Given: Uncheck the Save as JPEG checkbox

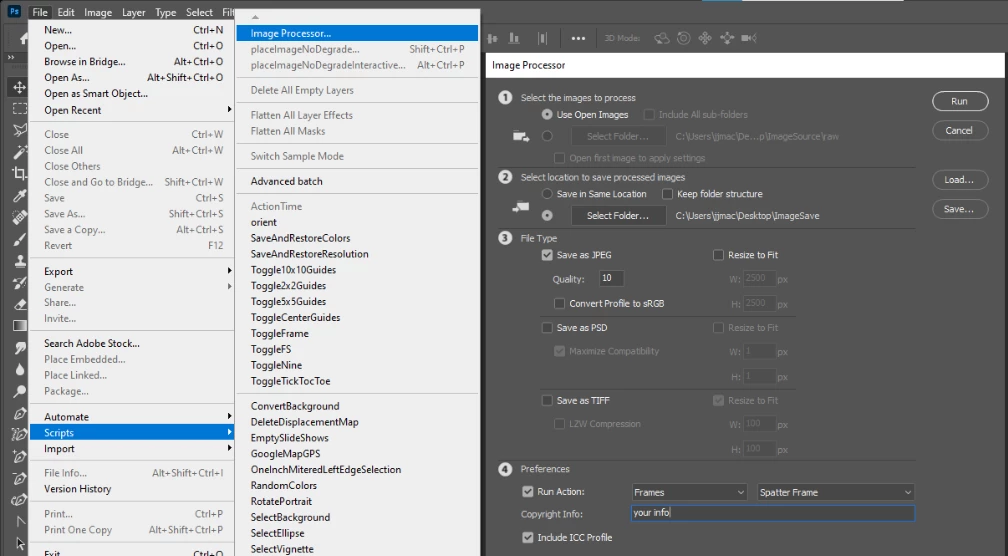Looking at the screenshot, I should coord(547,255).
